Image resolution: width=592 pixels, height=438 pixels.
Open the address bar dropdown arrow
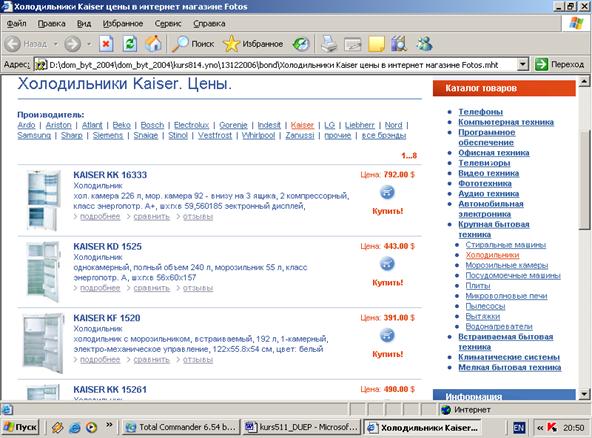click(523, 65)
